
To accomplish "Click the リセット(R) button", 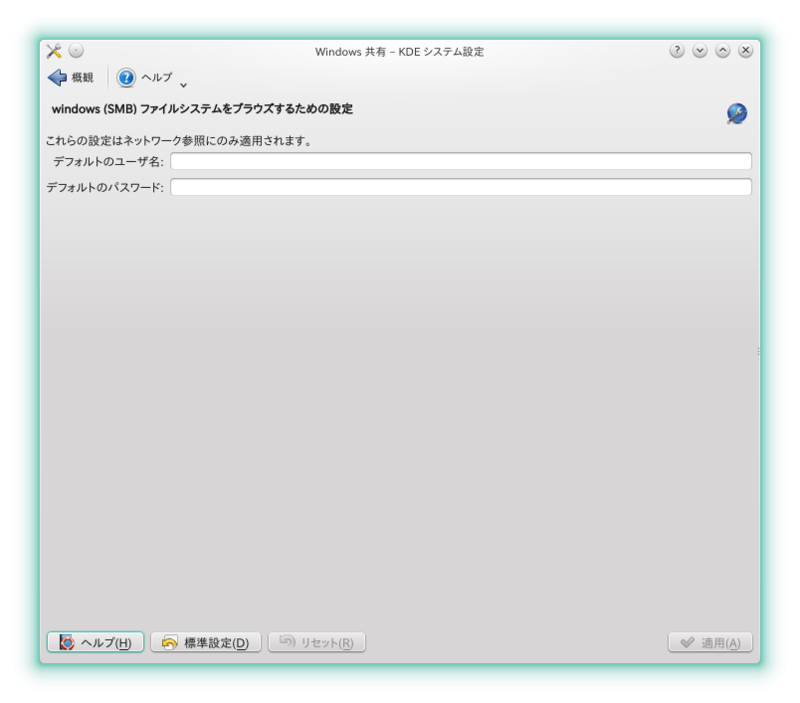I will click(x=317, y=642).
